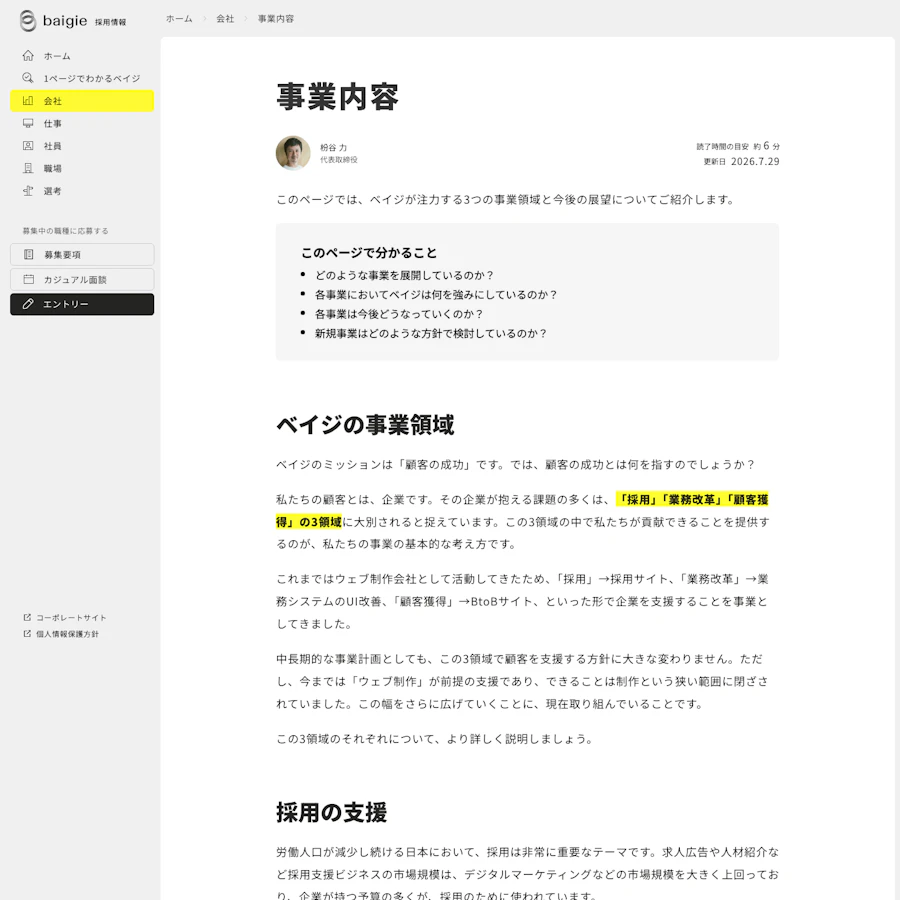Screen dimensions: 900x900
Task: Open 選考 menu item
Action: [82, 191]
